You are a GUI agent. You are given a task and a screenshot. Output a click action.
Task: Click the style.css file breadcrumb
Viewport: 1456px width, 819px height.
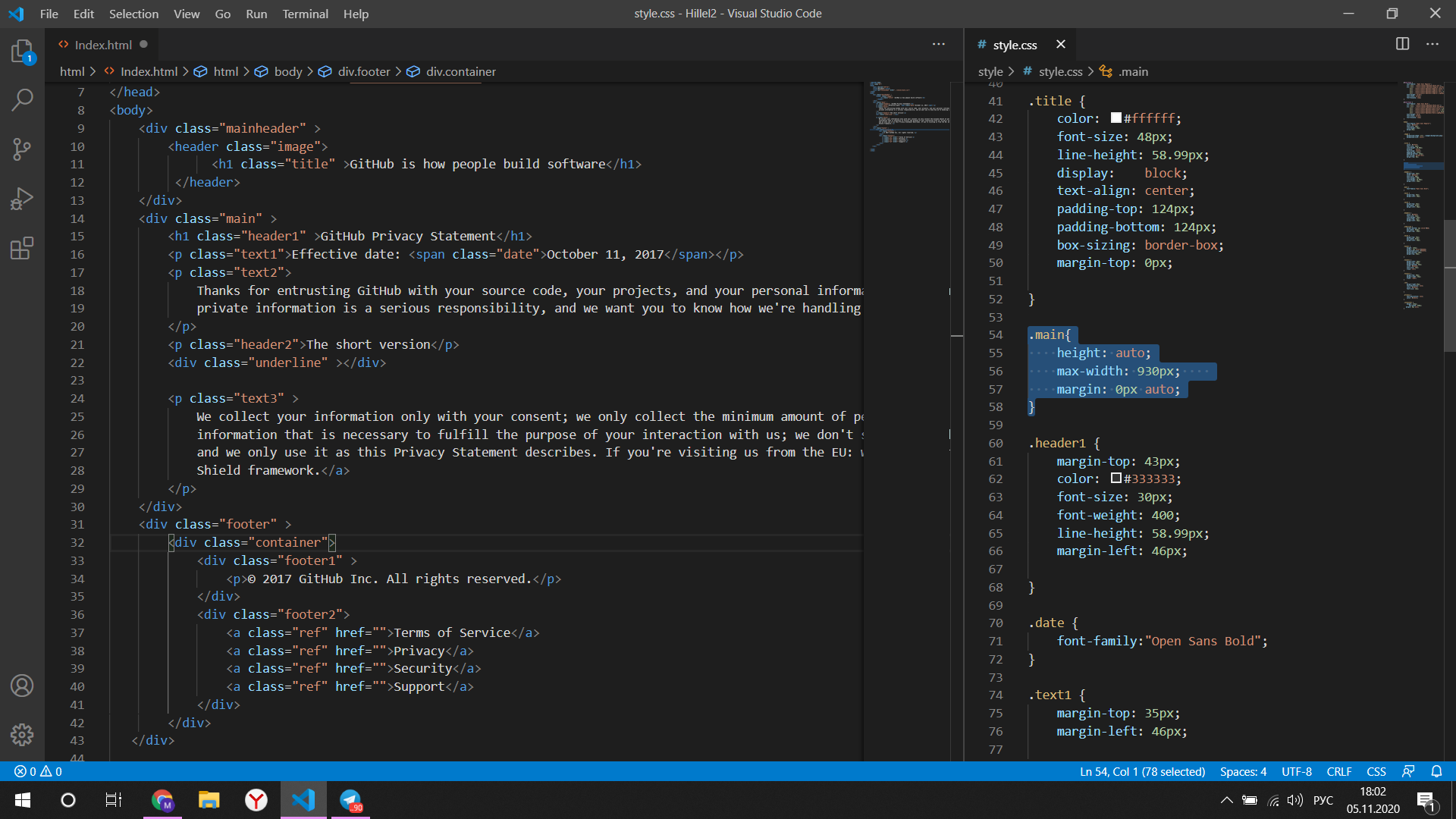1053,71
